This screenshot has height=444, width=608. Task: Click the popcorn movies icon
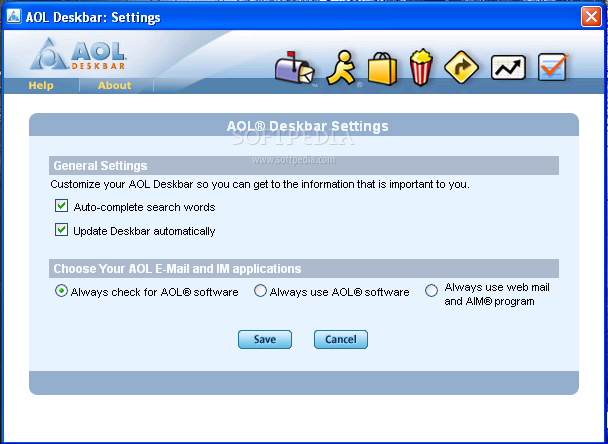(421, 67)
